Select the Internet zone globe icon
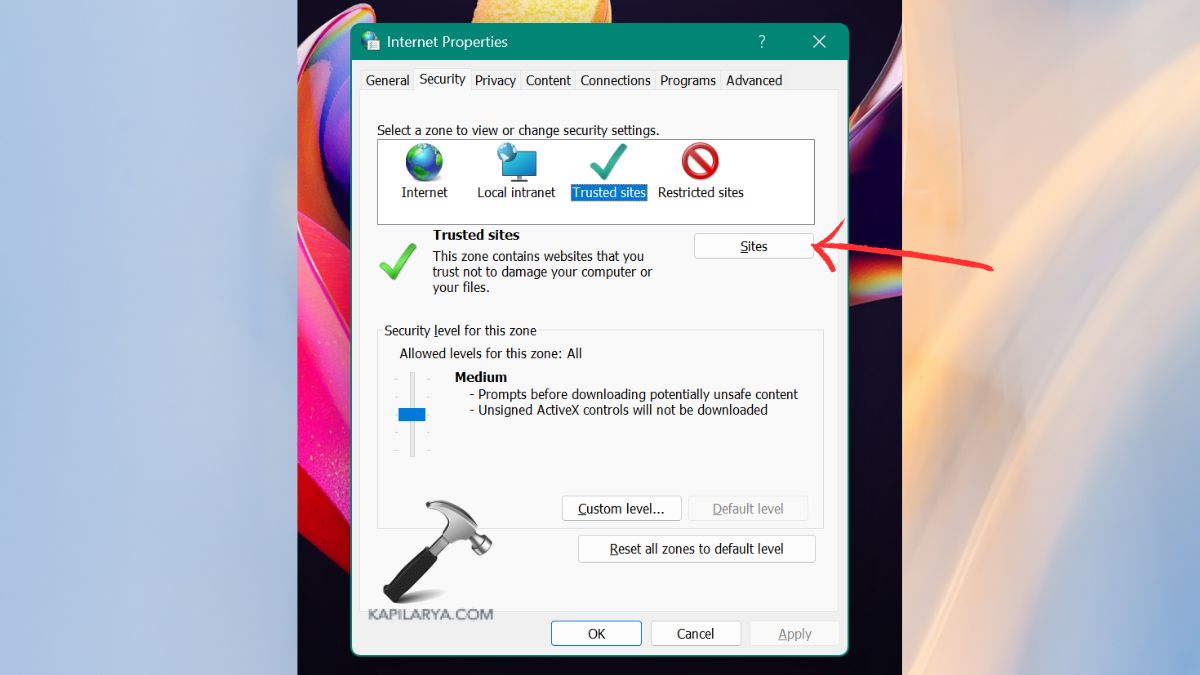The image size is (1200, 675). [424, 162]
